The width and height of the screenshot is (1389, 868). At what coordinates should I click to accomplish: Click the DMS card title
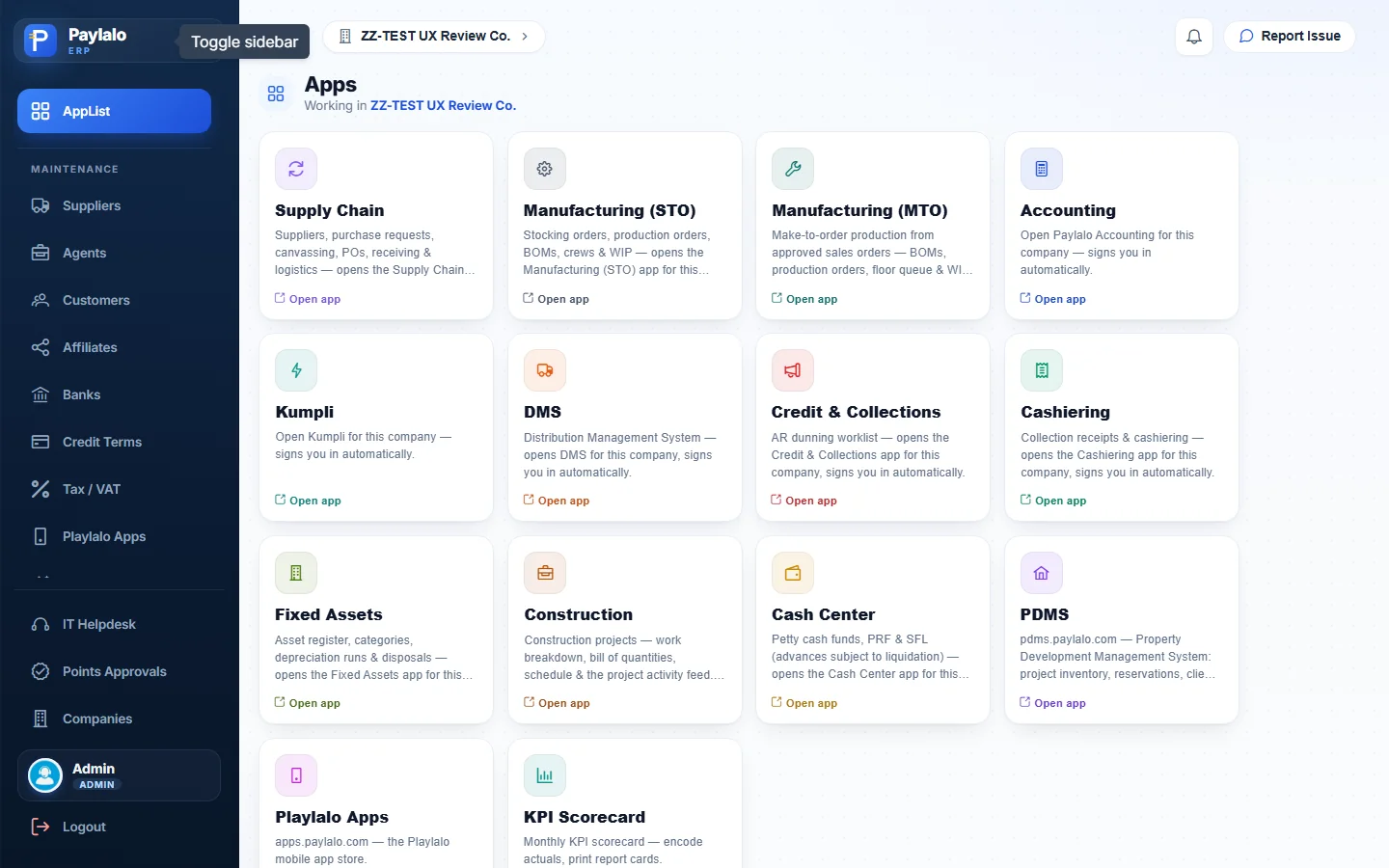pyautogui.click(x=542, y=412)
